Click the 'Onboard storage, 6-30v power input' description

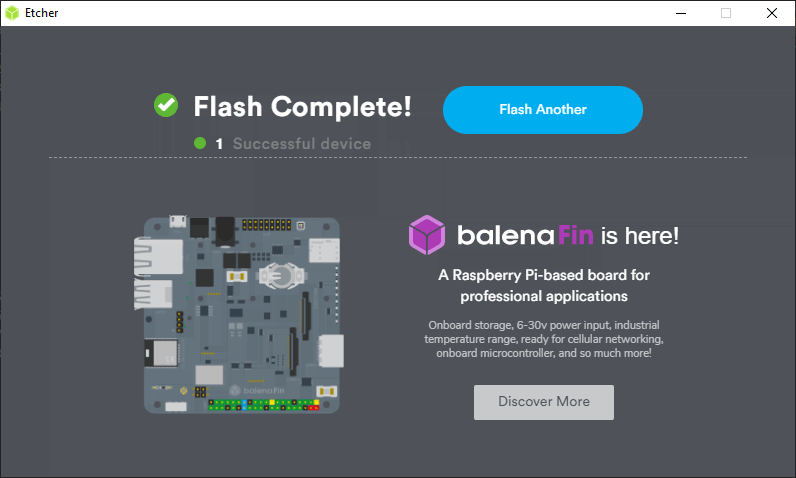pos(544,339)
